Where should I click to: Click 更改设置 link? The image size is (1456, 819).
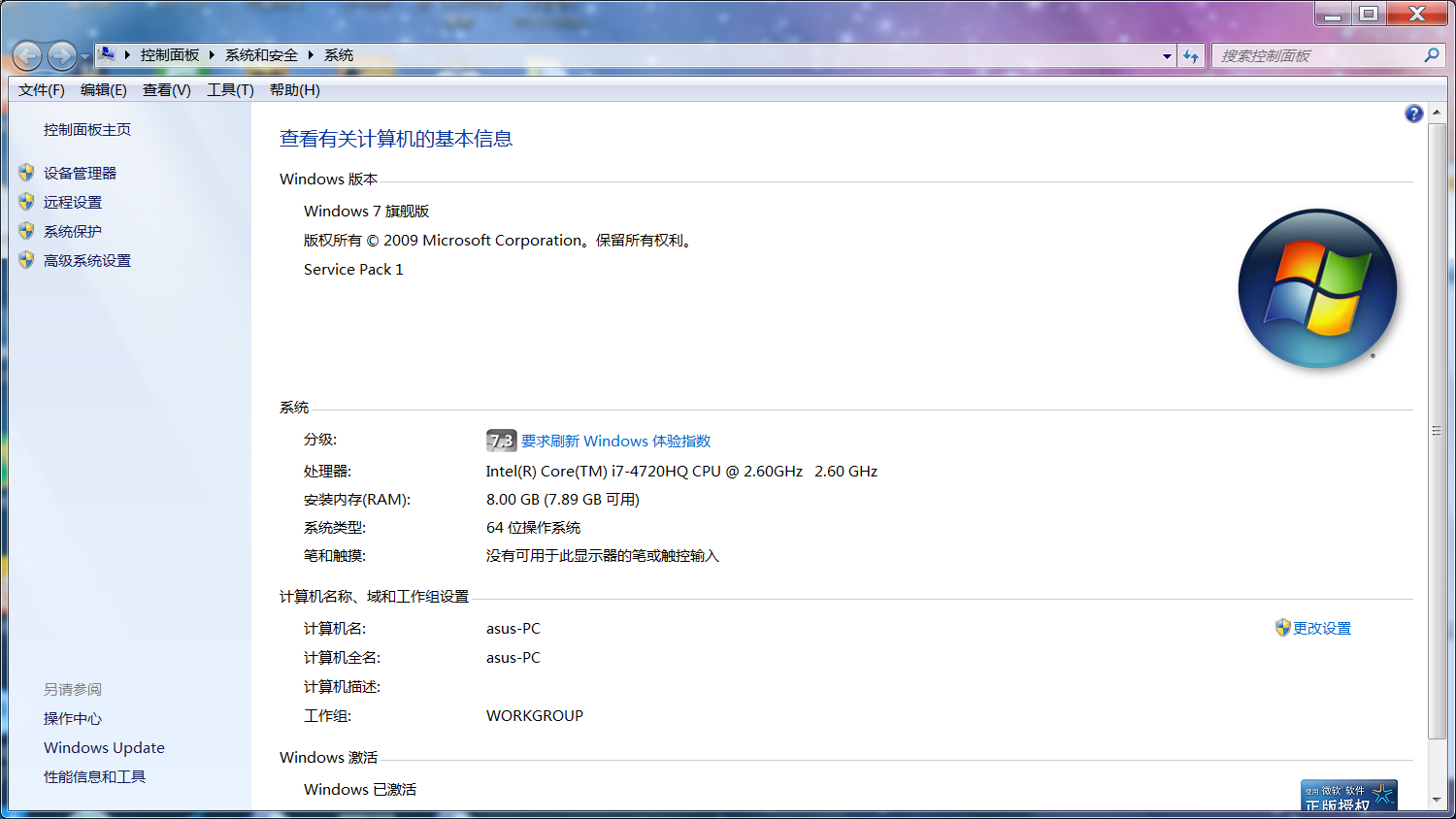click(x=1322, y=629)
